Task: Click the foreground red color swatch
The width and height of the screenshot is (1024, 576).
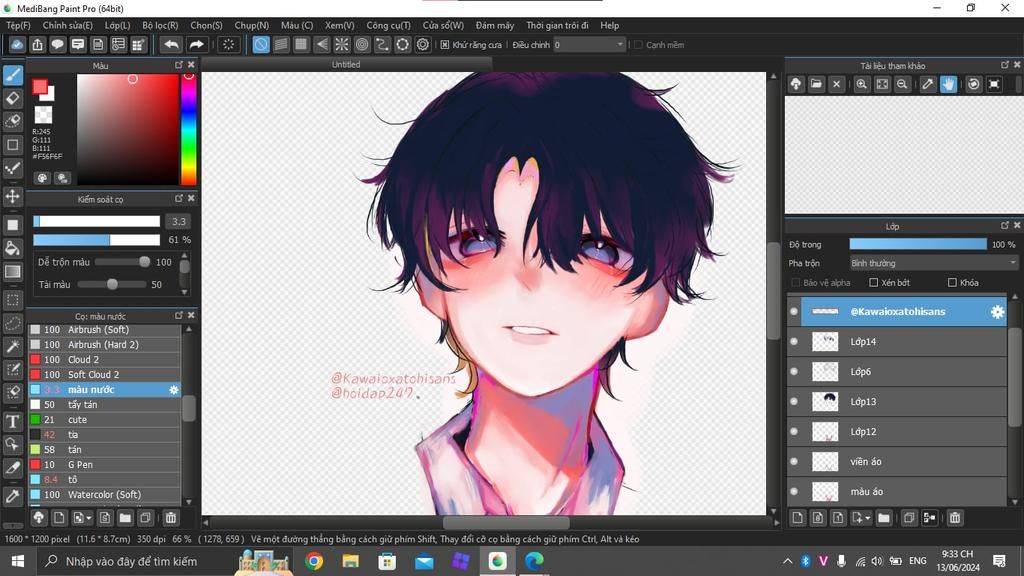Action: (x=40, y=87)
